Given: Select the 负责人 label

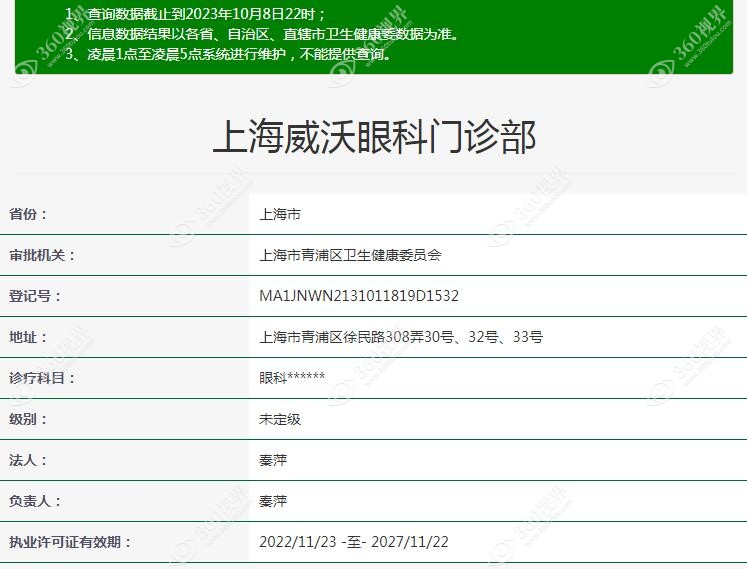Looking at the screenshot, I should tap(35, 501).
